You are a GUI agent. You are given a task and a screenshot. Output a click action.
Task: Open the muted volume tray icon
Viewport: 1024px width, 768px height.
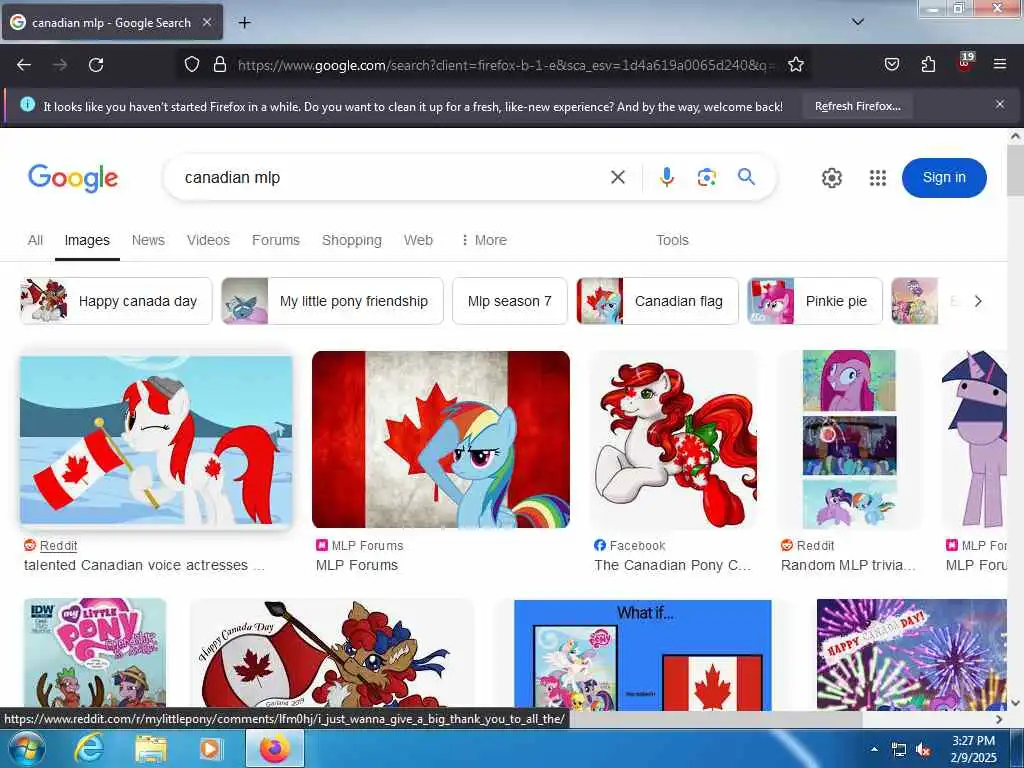[923, 750]
